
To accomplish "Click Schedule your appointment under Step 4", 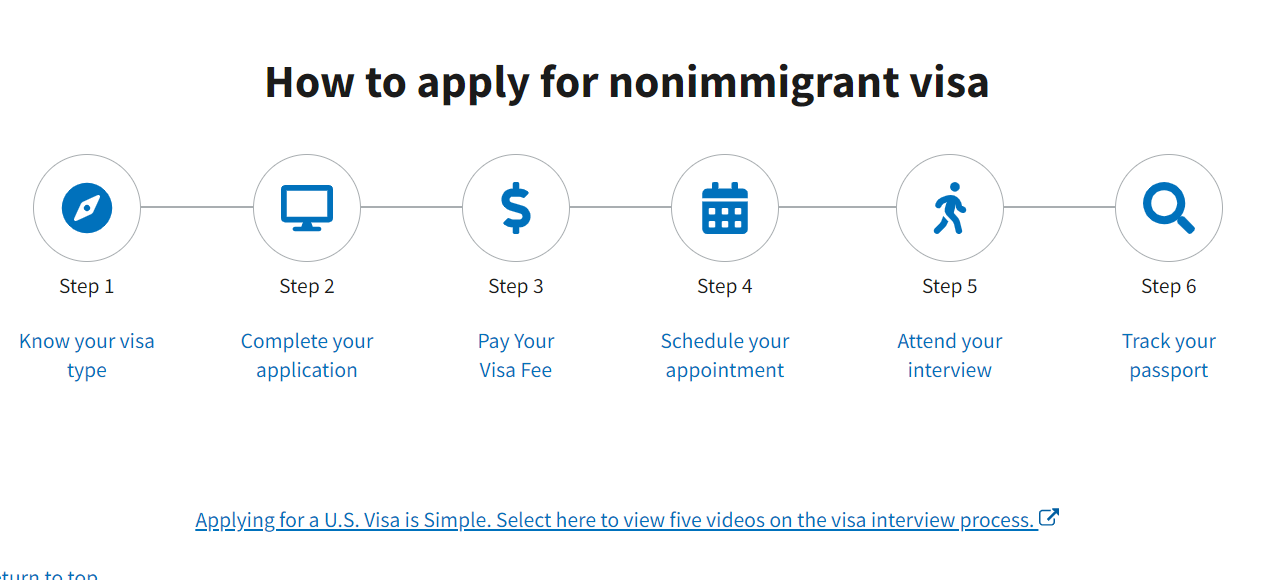I will (725, 355).
